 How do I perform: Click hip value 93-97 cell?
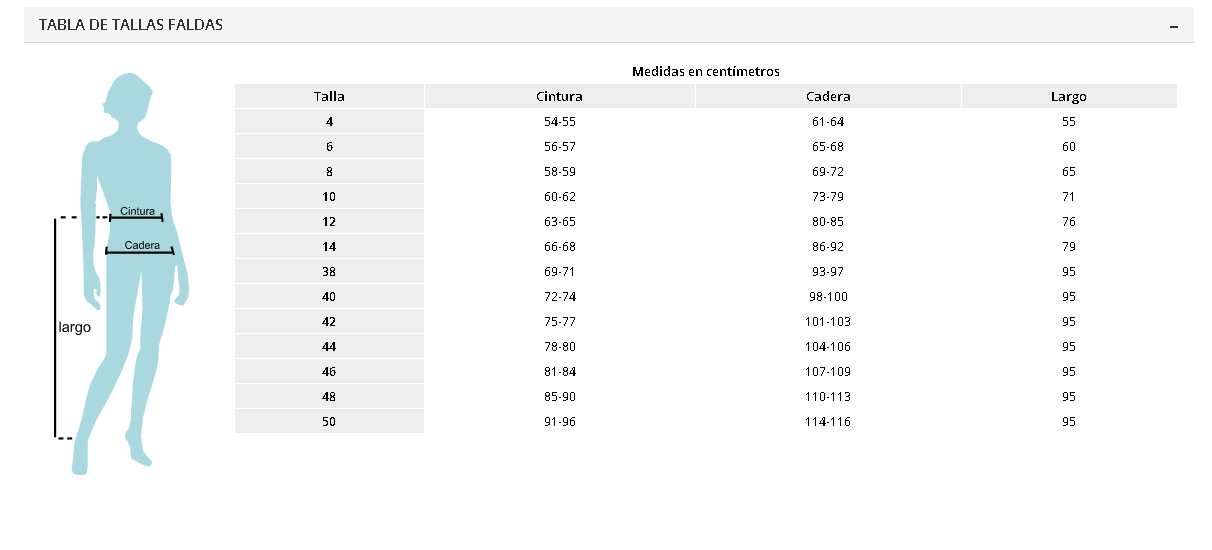pyautogui.click(x=828, y=272)
